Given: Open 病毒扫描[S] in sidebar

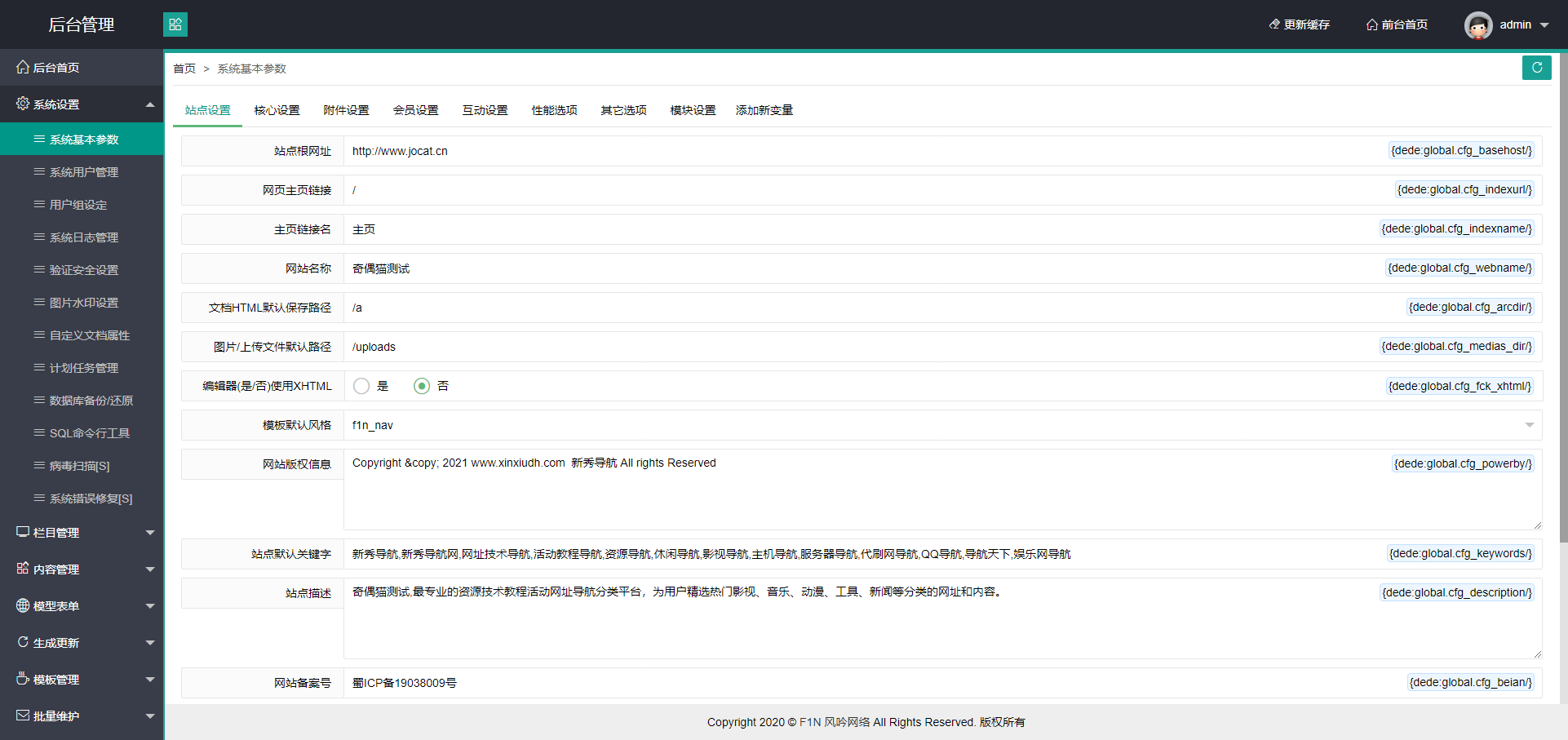Looking at the screenshot, I should tap(82, 465).
